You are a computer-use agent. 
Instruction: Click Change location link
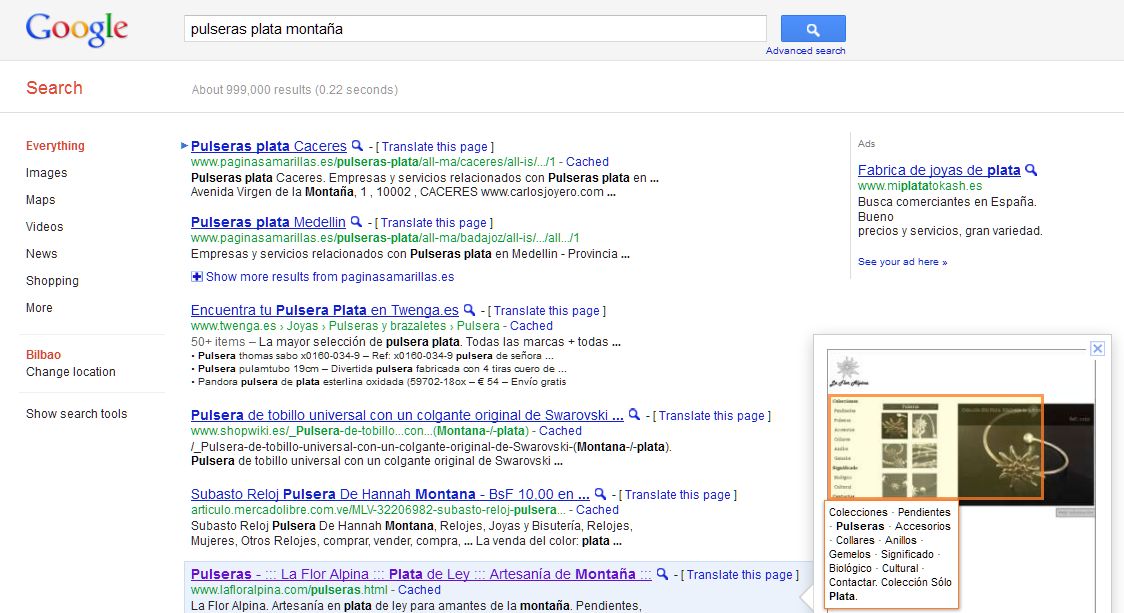pyautogui.click(x=70, y=371)
